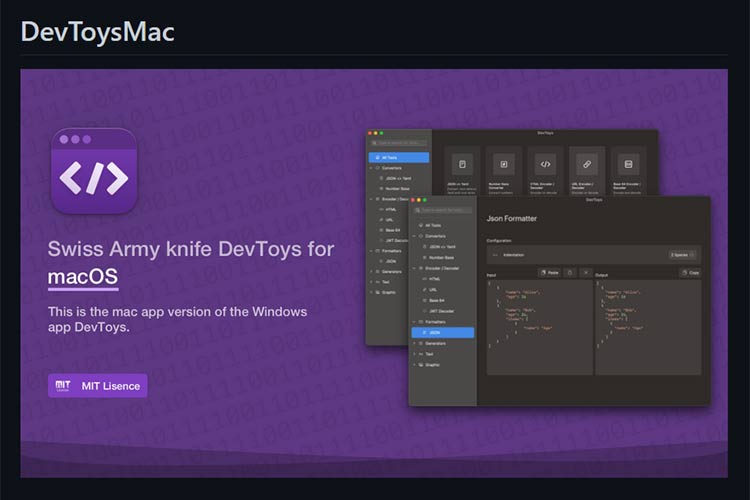Screen dimensions: 750x500
Task: Expand the Graphic group in front sidebar
Action: pyautogui.click(x=432, y=364)
